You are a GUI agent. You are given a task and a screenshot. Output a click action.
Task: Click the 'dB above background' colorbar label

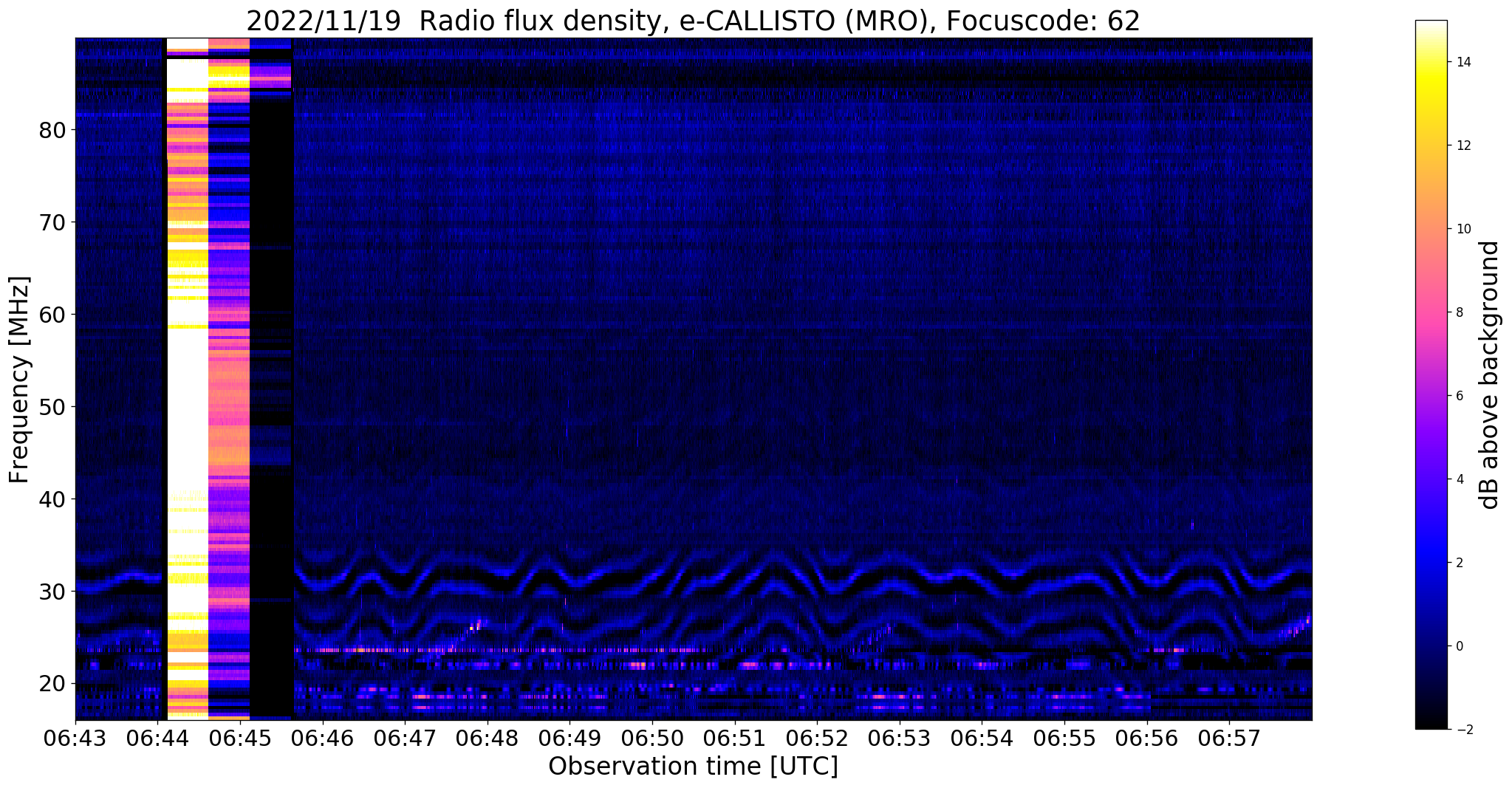click(x=1490, y=375)
